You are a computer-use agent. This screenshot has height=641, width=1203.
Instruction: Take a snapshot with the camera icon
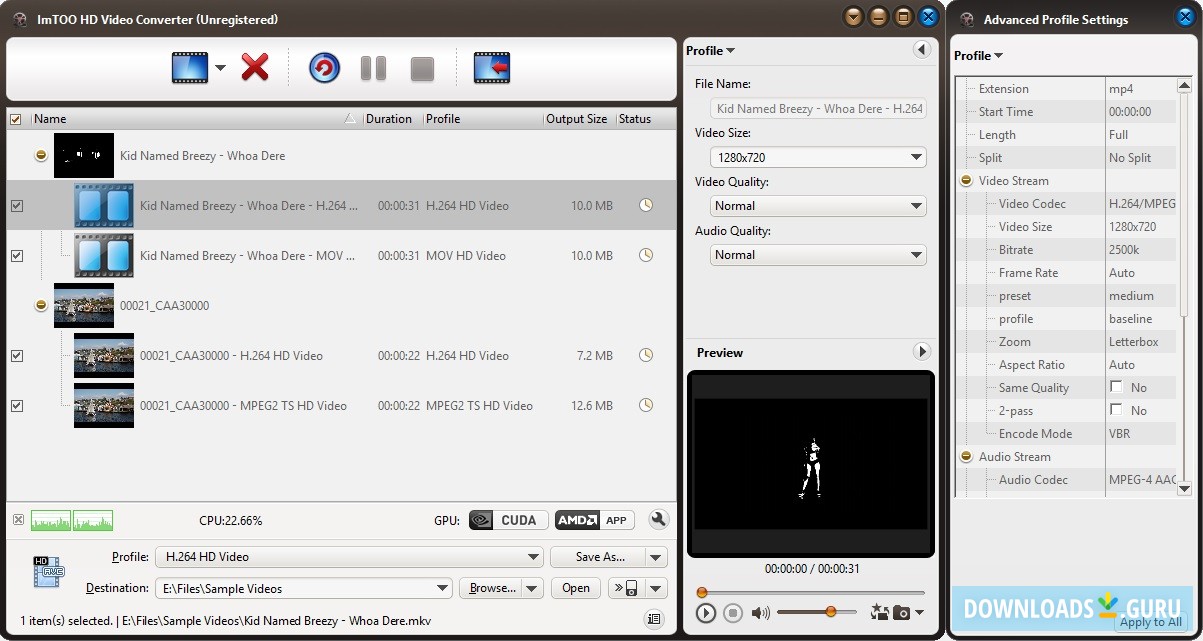903,612
